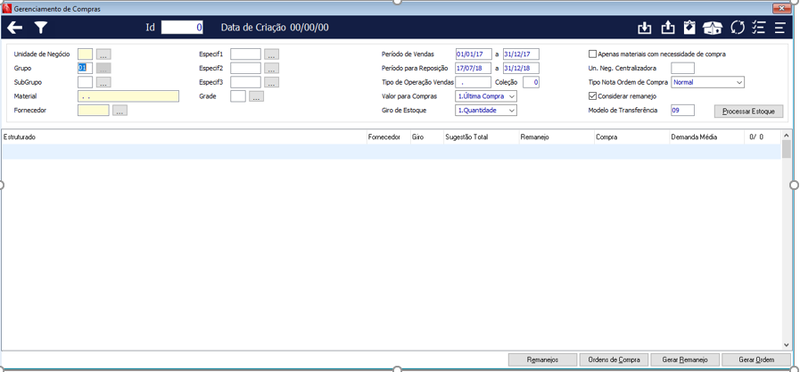Viewport: 800px width, 372px height.
Task: Click the shopping bag tag icon
Action: (689, 28)
